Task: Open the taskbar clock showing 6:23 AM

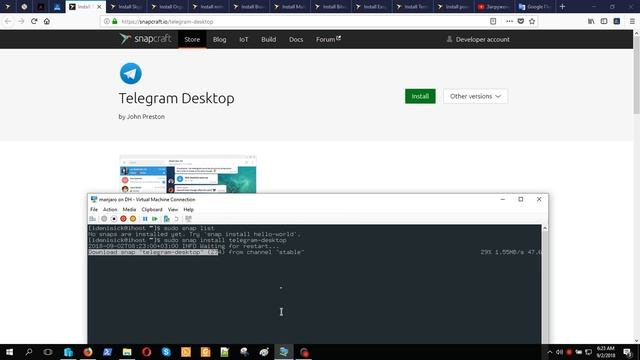Action: [x=606, y=352]
